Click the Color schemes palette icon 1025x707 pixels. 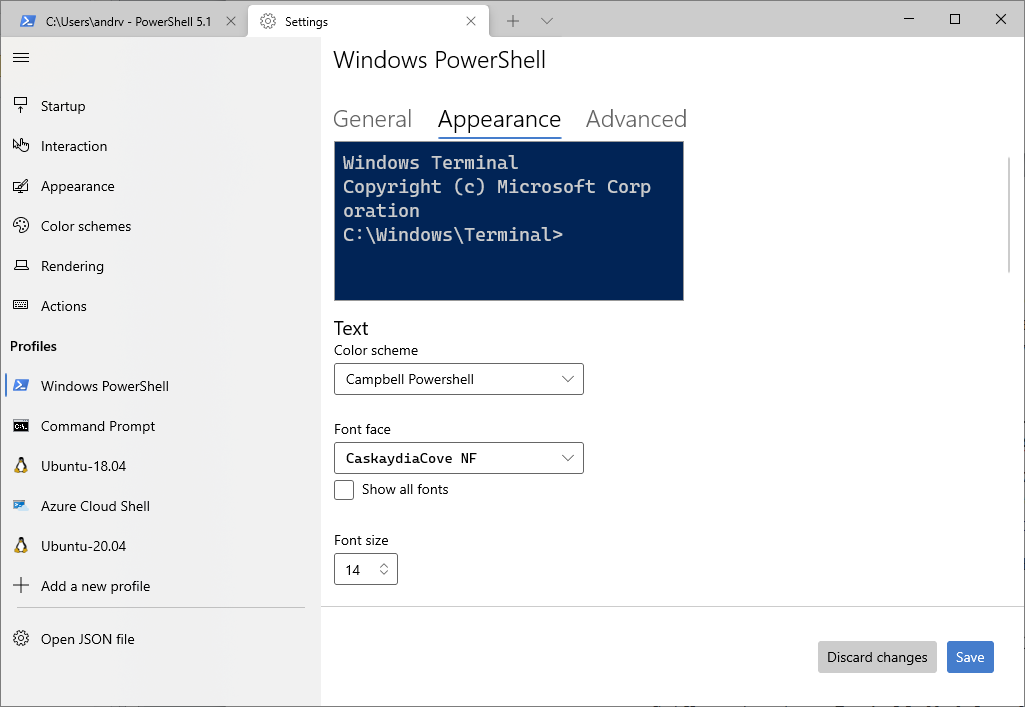(21, 225)
